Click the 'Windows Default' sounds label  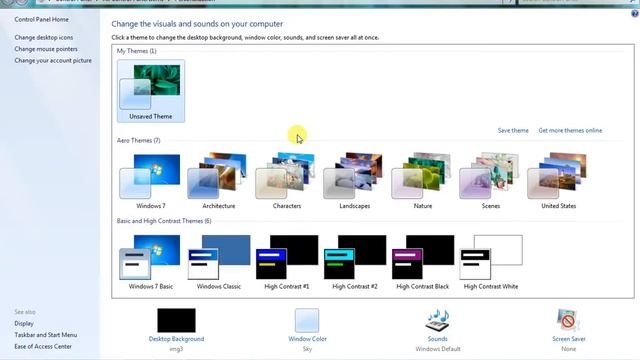pos(438,349)
